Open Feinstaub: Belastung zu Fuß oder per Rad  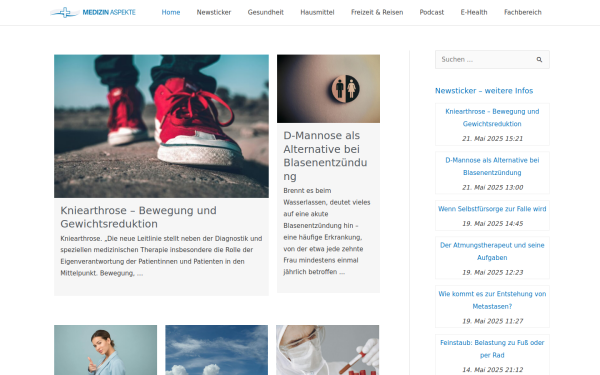[x=492, y=349]
